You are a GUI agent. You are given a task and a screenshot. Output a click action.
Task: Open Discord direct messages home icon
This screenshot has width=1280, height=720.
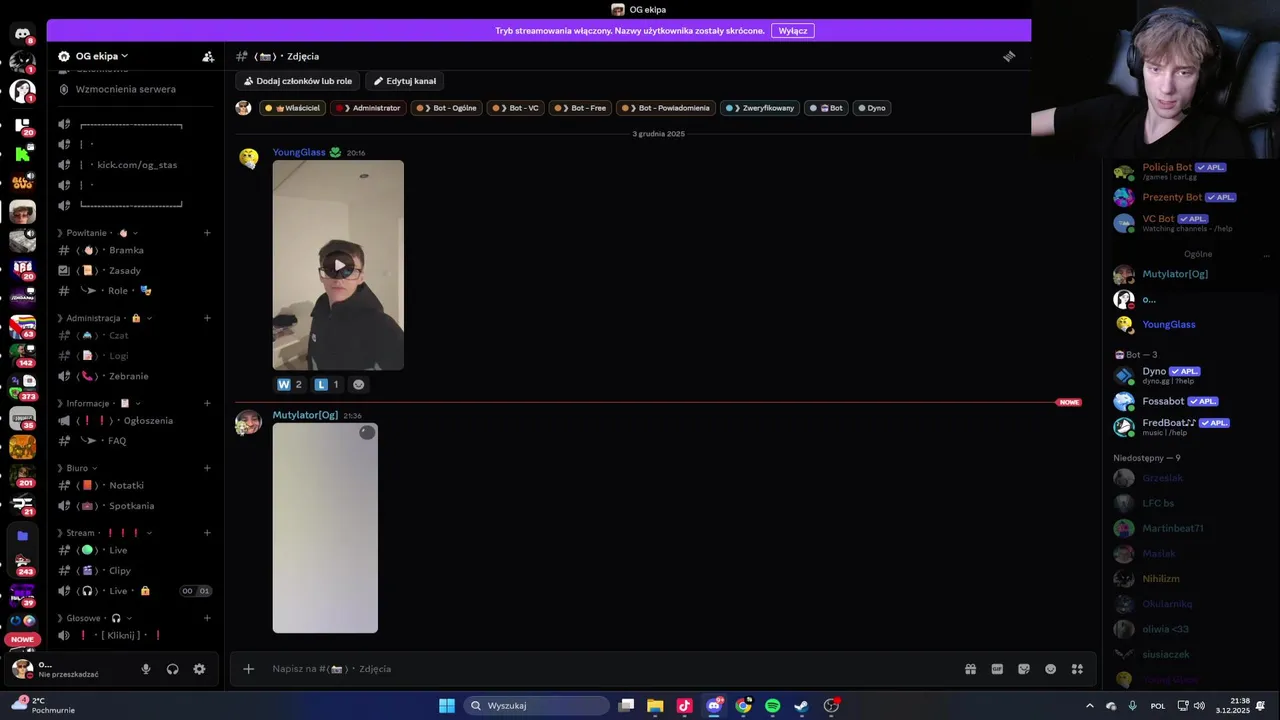(22, 34)
